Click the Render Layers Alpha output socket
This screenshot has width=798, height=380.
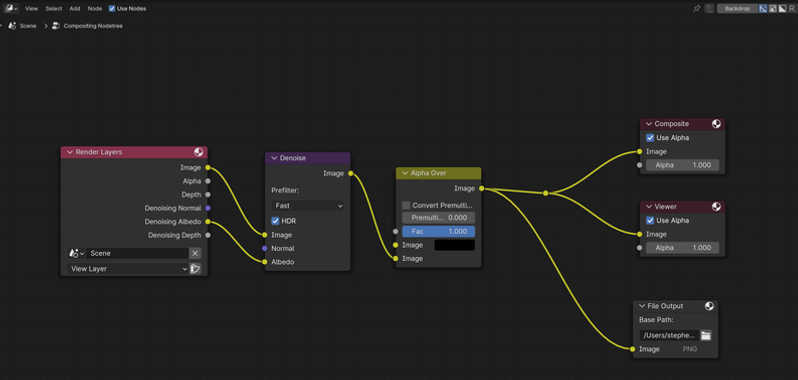(208, 181)
